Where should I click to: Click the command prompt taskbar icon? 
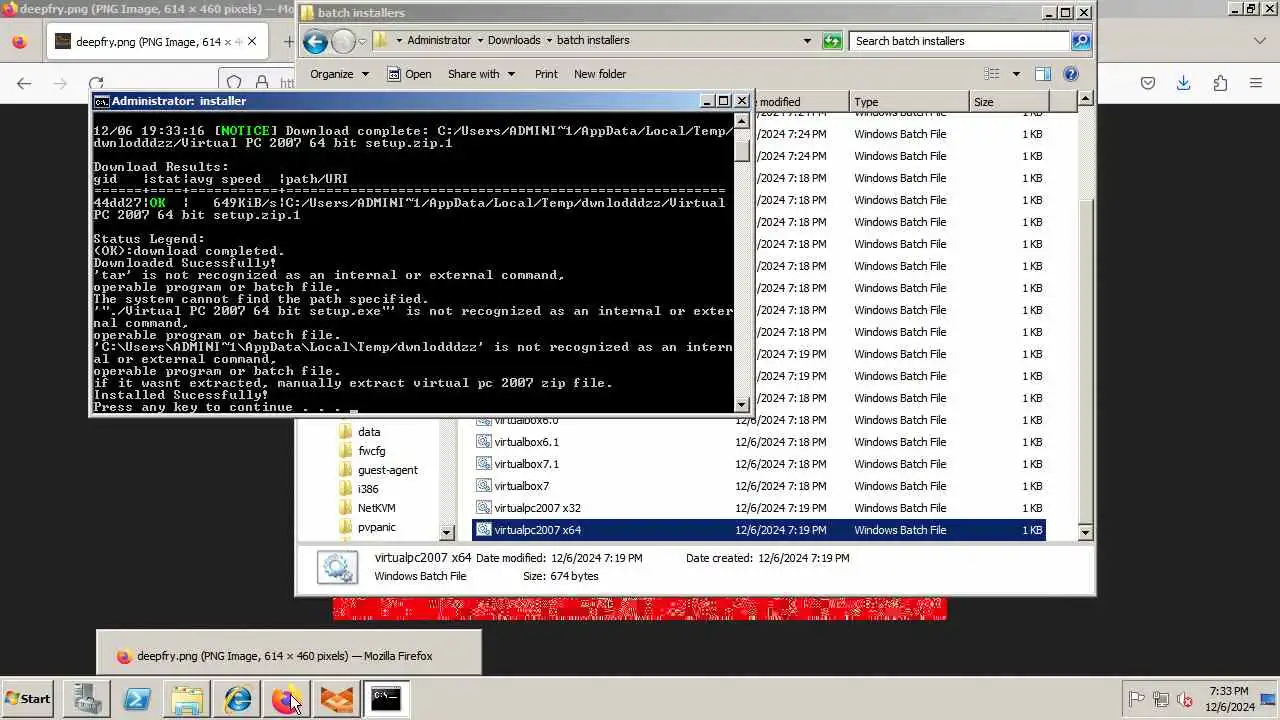point(386,699)
